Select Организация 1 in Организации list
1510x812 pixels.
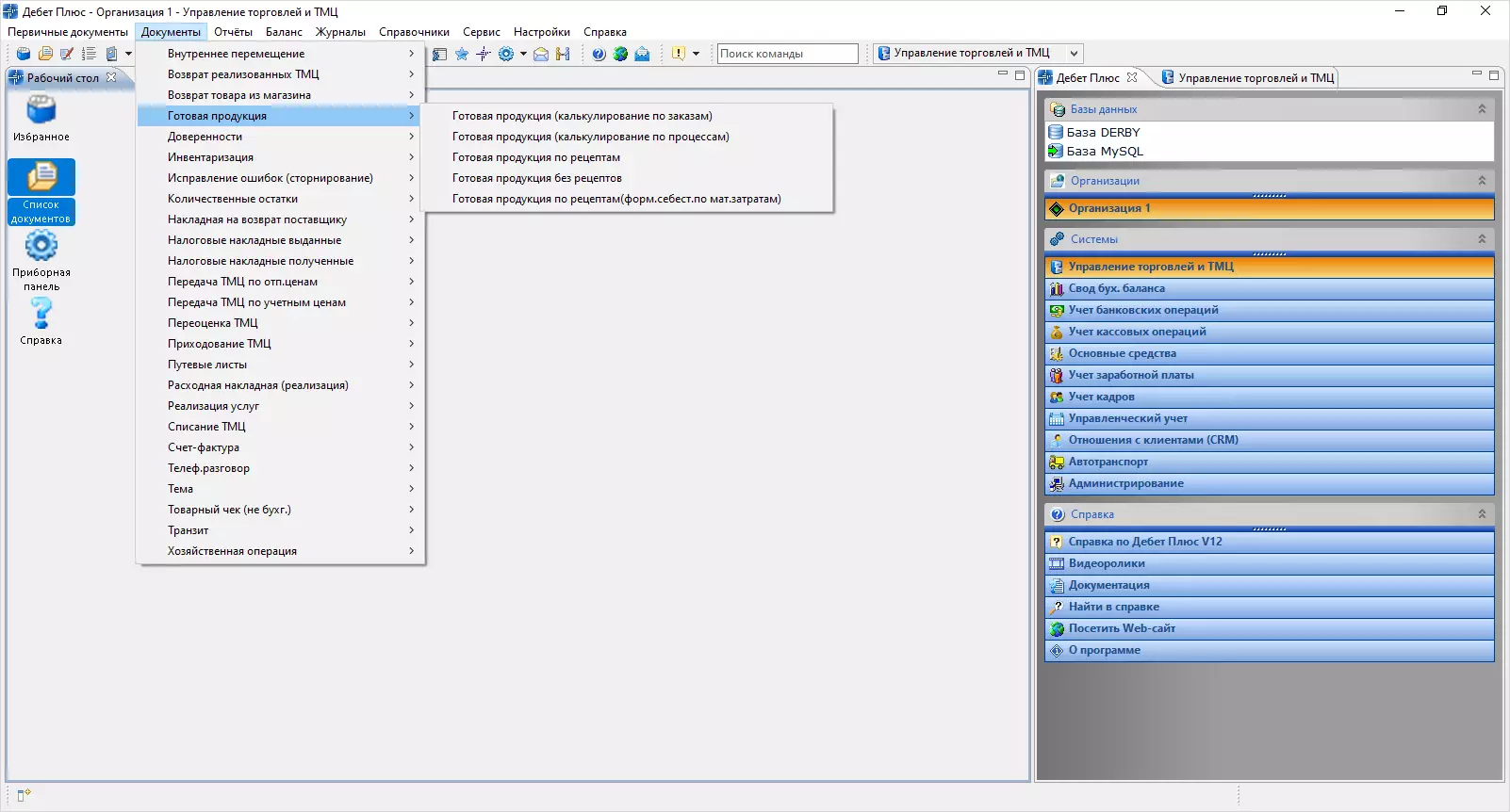[x=1270, y=208]
